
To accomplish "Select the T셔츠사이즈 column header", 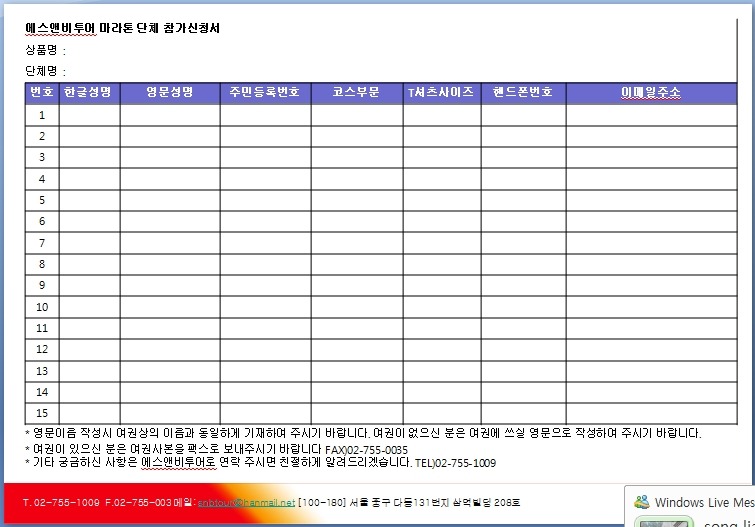I will (x=442, y=93).
